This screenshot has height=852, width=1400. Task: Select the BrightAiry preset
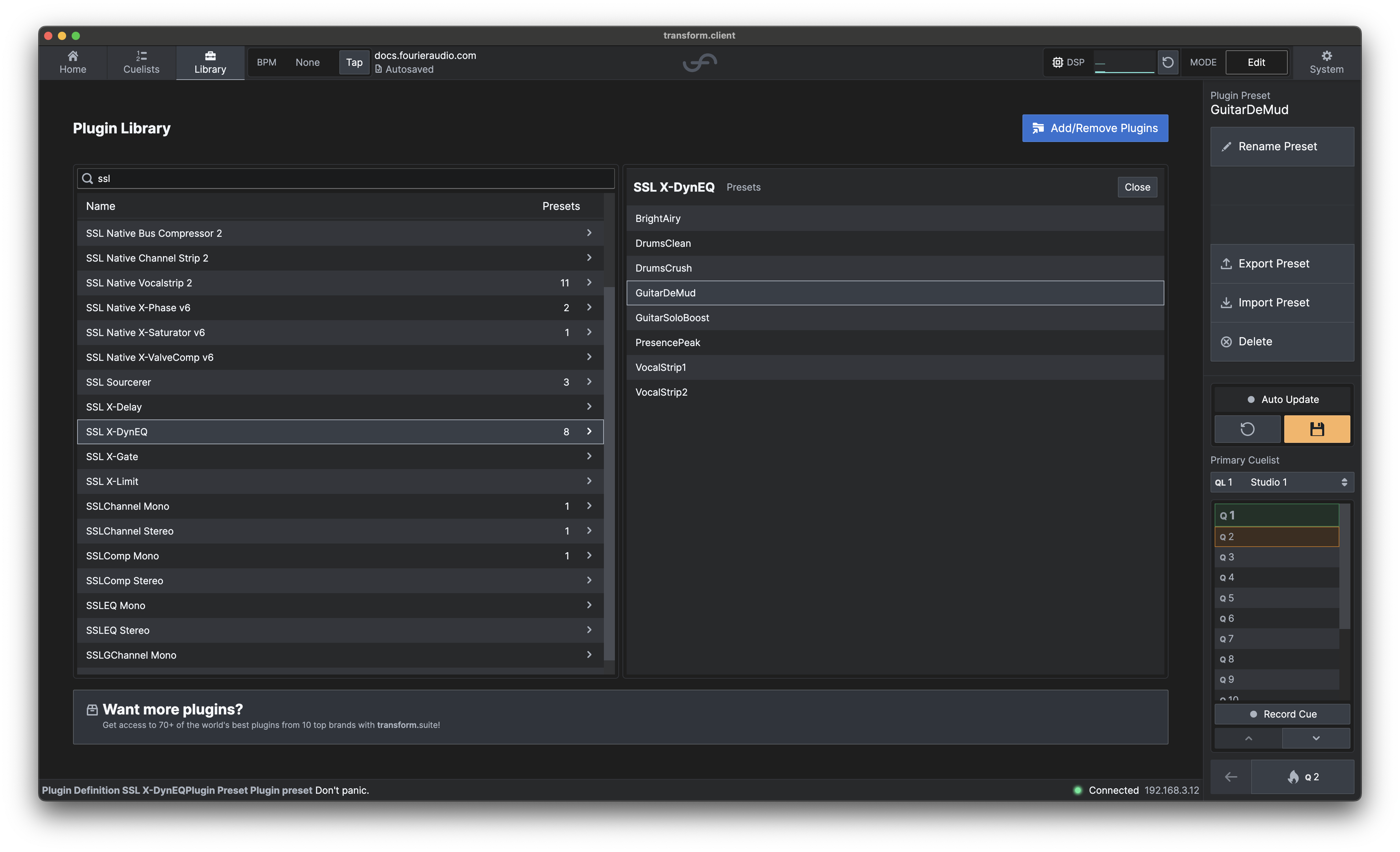click(895, 219)
